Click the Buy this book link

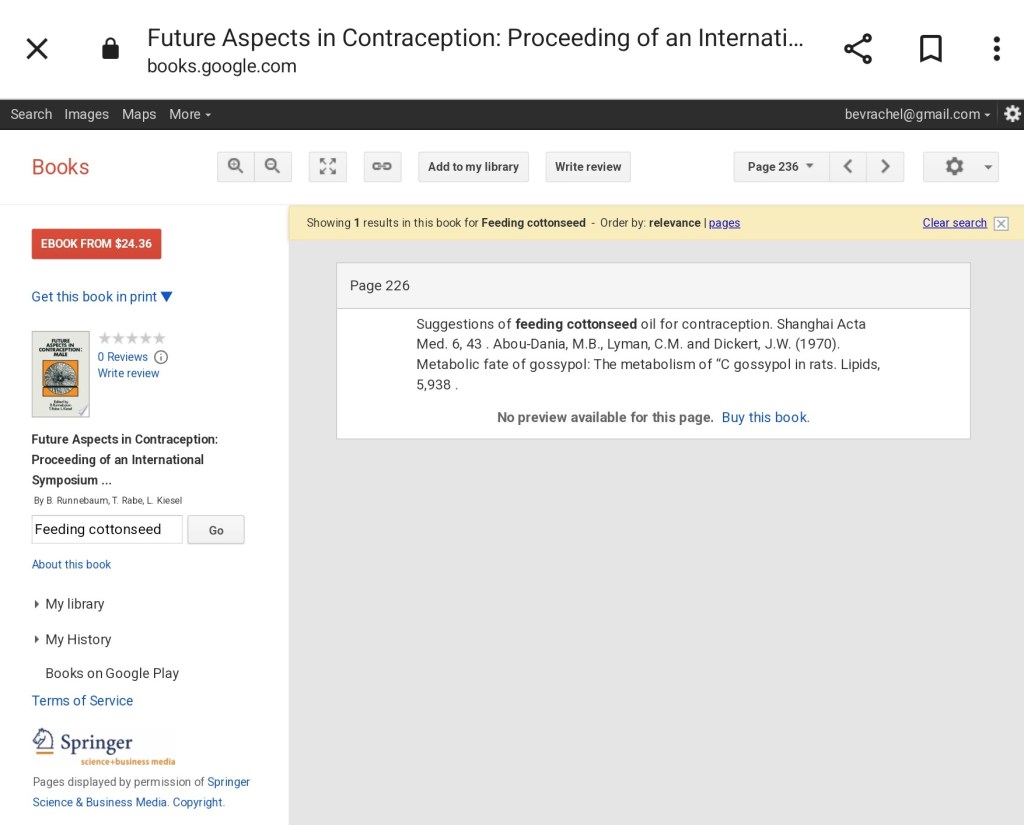pyautogui.click(x=765, y=417)
